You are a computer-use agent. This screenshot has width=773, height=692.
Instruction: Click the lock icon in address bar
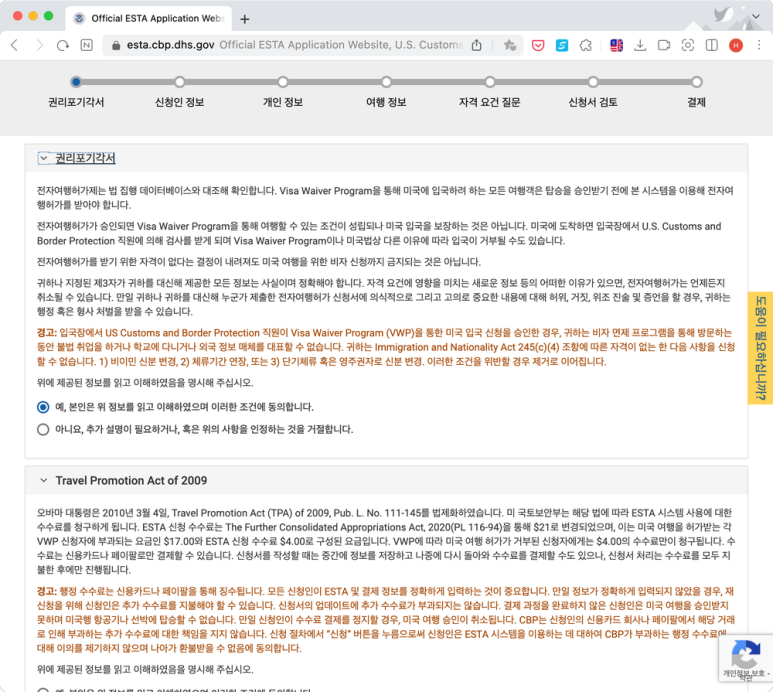(x=116, y=45)
